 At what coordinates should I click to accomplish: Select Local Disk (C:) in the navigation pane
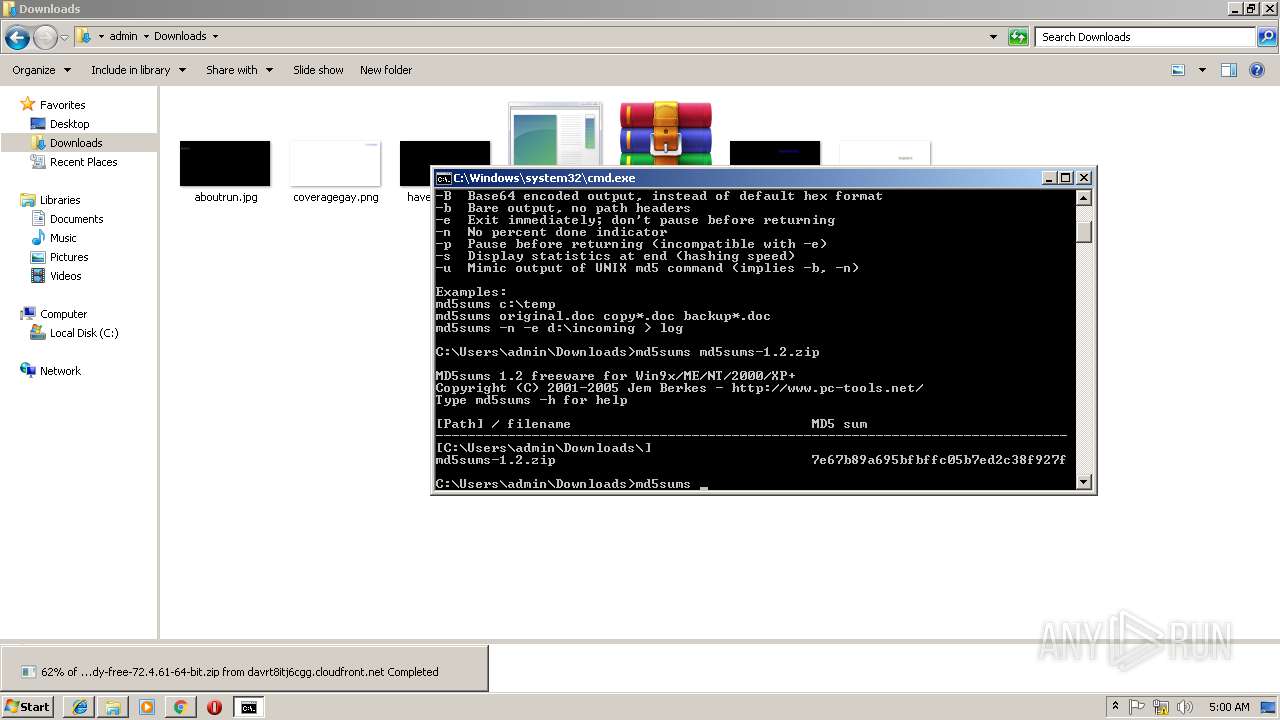click(x=75, y=333)
